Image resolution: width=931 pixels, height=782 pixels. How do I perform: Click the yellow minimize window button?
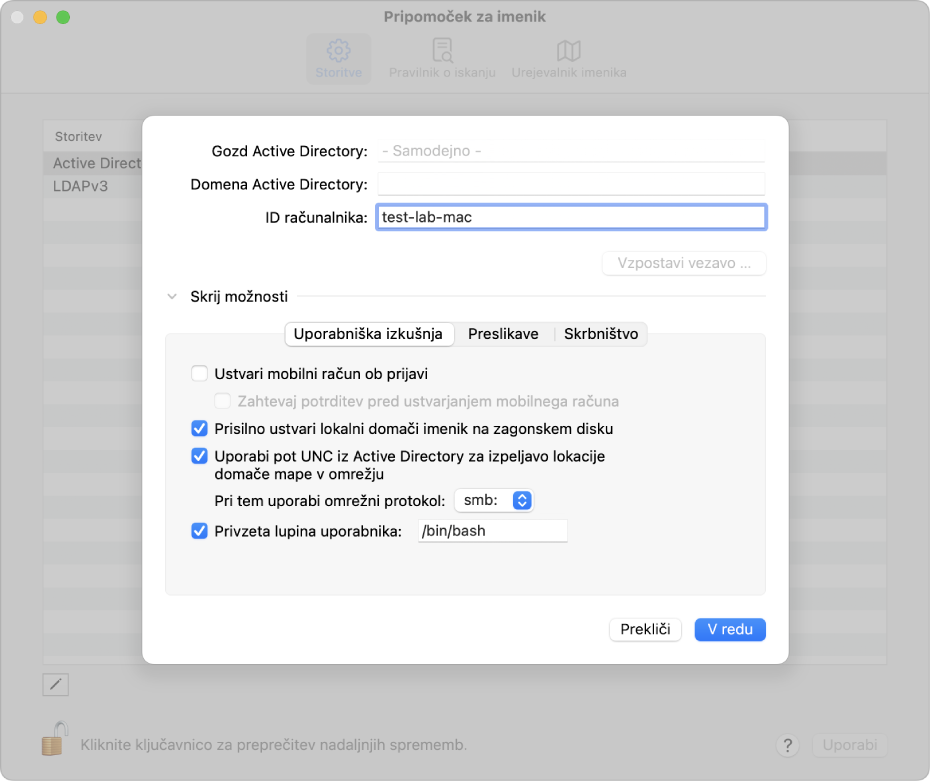(x=40, y=17)
